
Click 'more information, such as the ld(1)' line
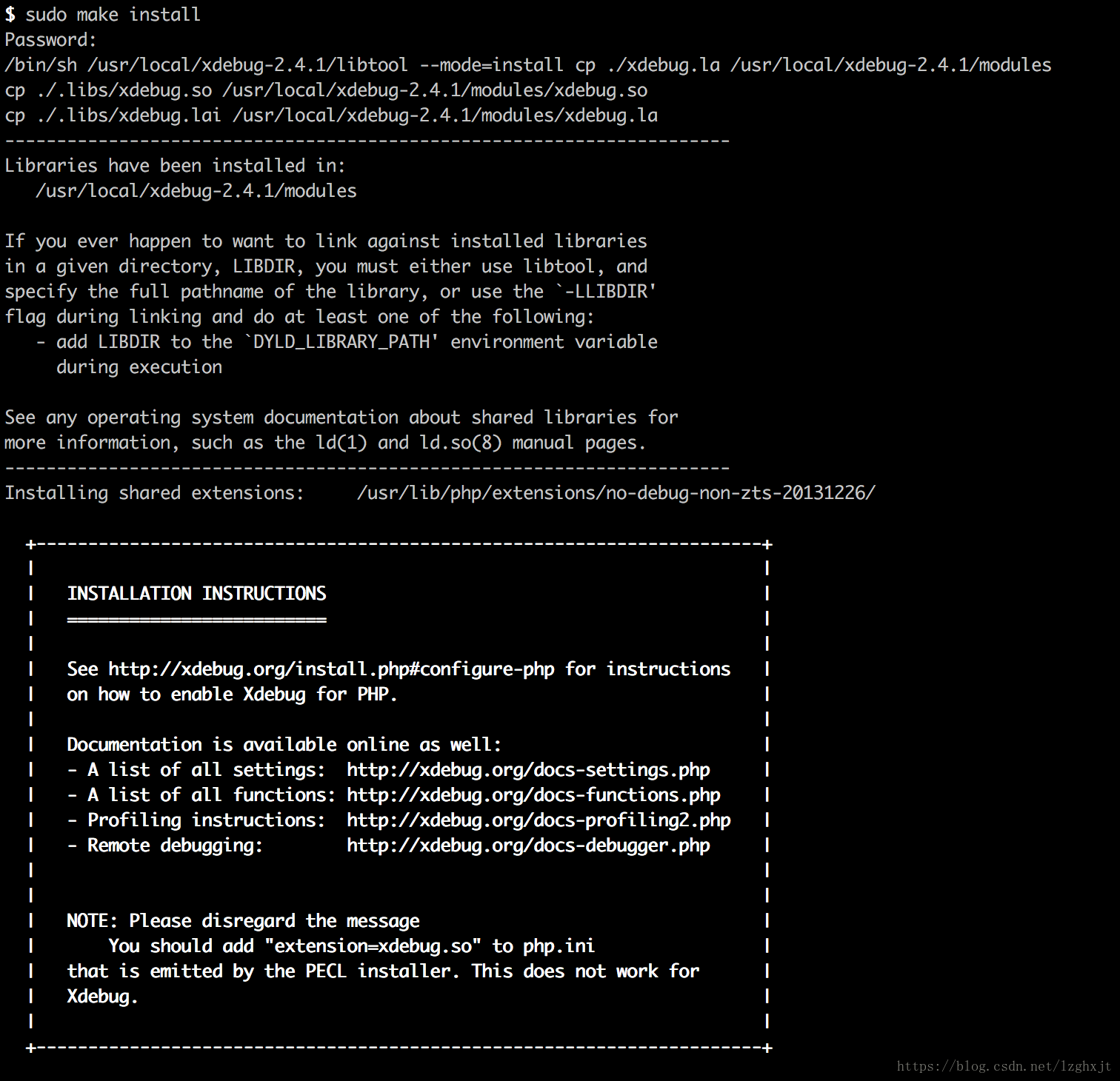[325, 443]
